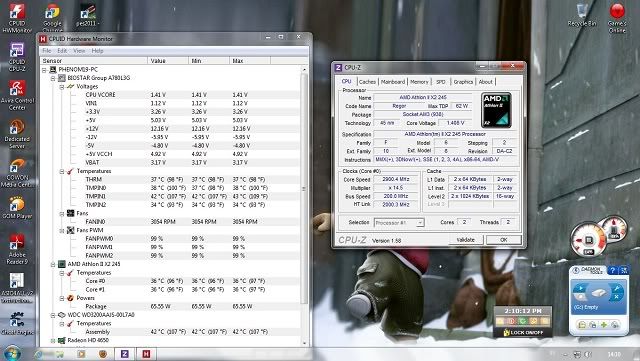Collapse the Powers section
Screen dimensions: 640x361
pos(62,299)
